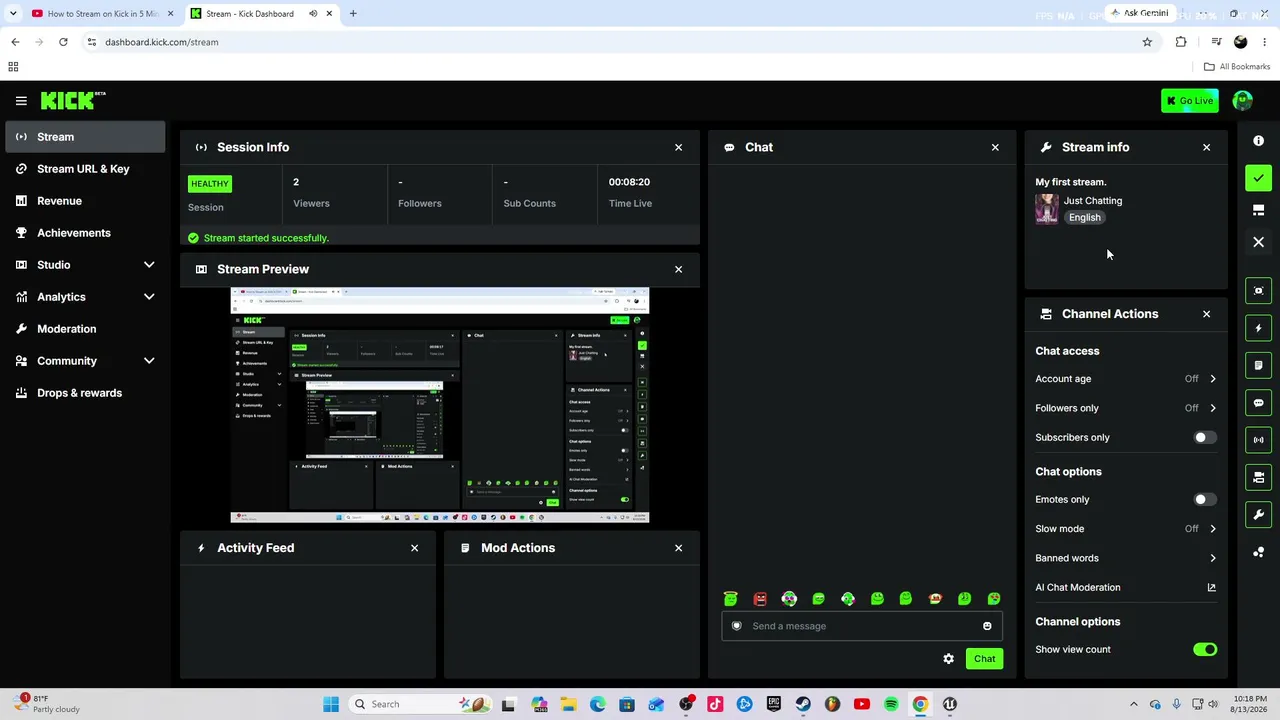This screenshot has width=1280, height=720.
Task: Click the Send a message field
Action: point(862,626)
